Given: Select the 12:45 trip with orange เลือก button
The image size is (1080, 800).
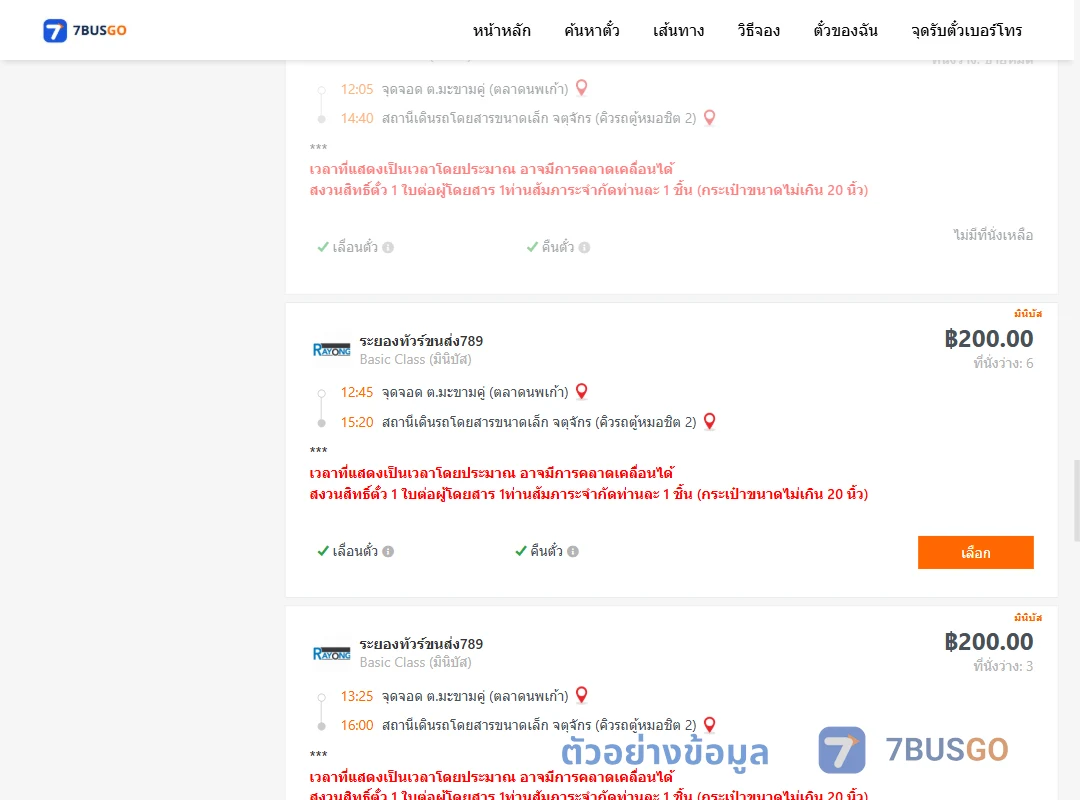Looking at the screenshot, I should (x=975, y=553).
